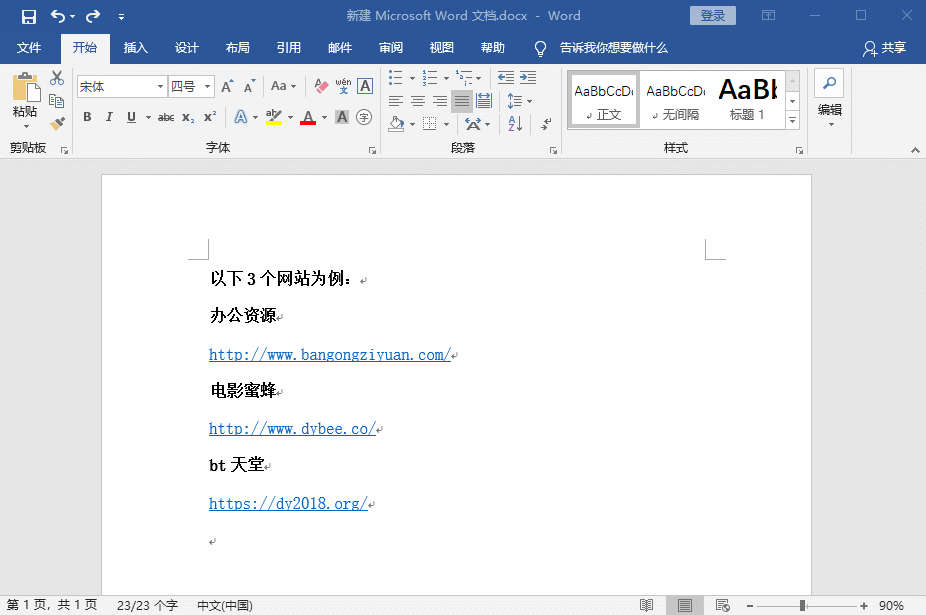Screen dimensions: 926x615
Task: Click the 共享 share button
Action: (884, 48)
